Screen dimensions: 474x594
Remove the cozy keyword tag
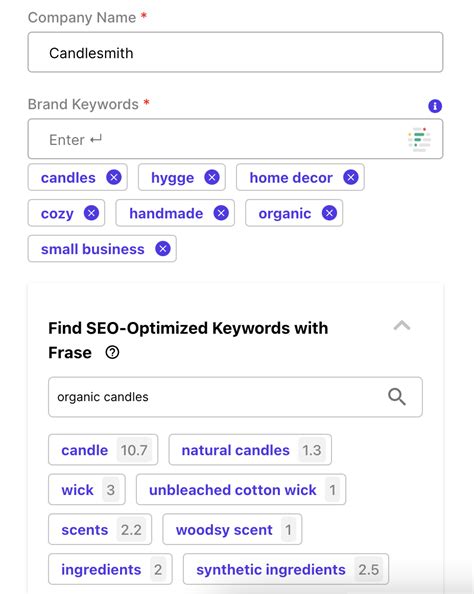tap(91, 213)
